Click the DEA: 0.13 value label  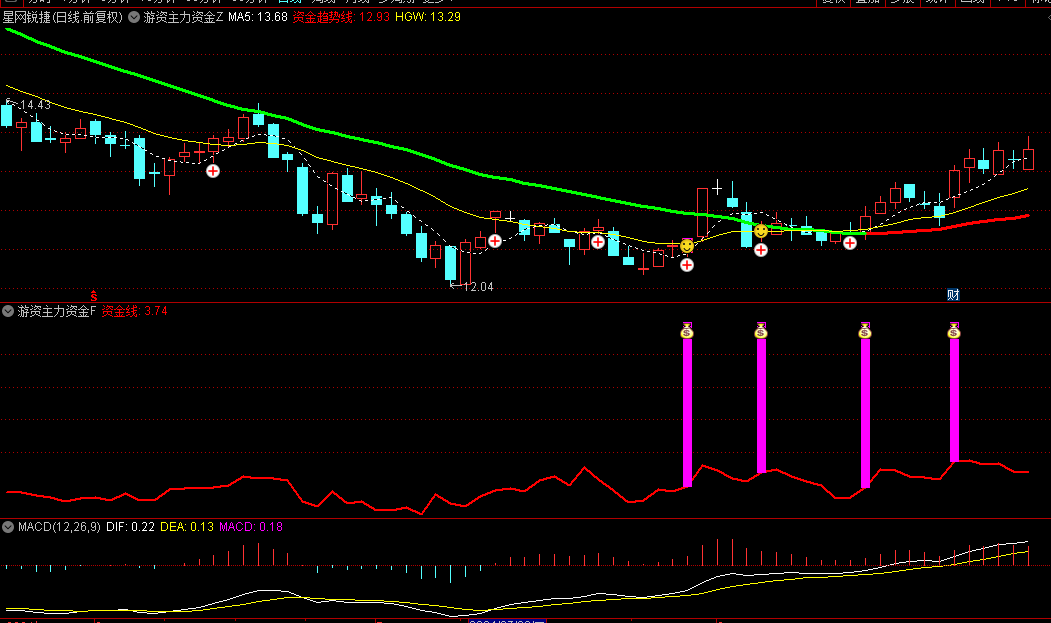pyautogui.click(x=187, y=527)
